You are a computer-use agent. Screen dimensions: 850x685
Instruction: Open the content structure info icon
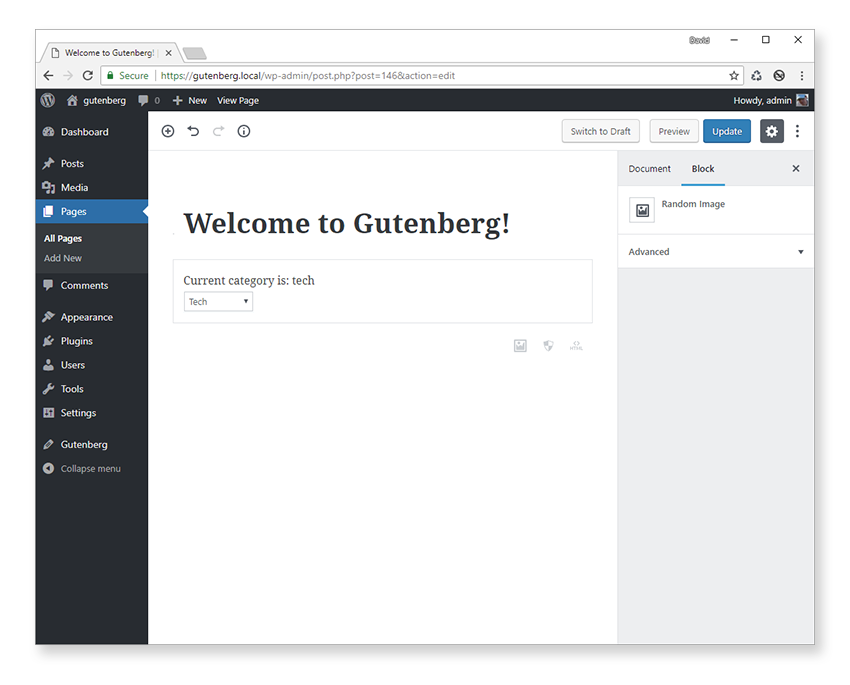tap(244, 131)
